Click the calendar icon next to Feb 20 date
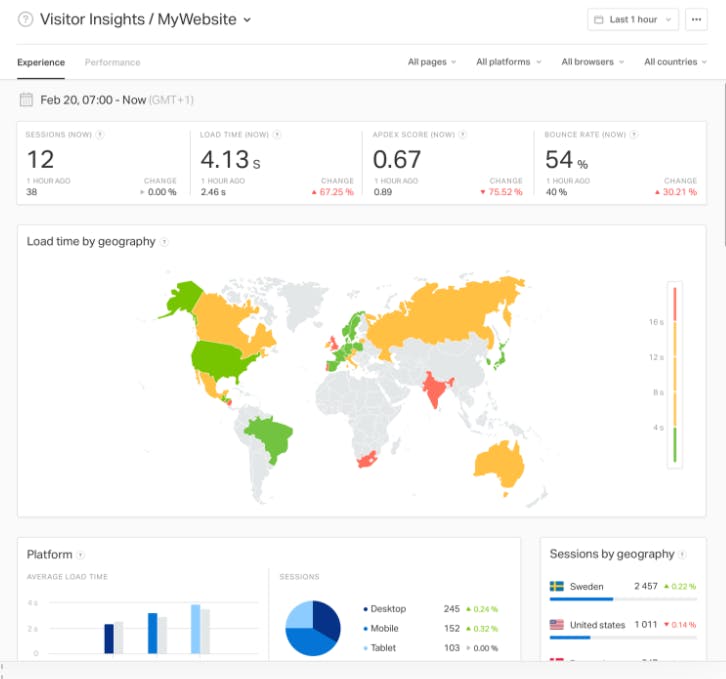 (26, 100)
